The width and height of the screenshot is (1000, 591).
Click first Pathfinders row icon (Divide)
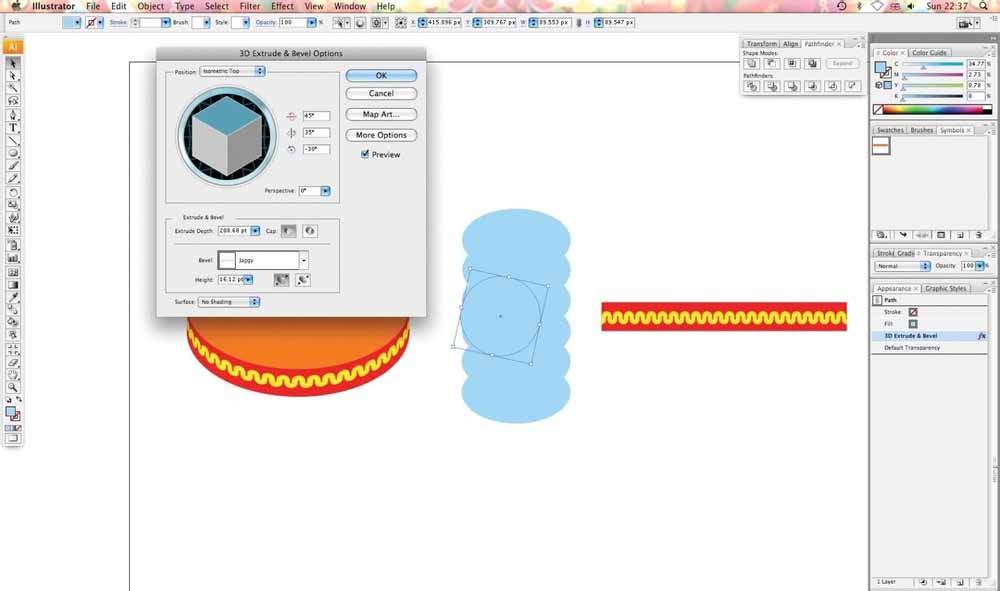click(x=752, y=86)
